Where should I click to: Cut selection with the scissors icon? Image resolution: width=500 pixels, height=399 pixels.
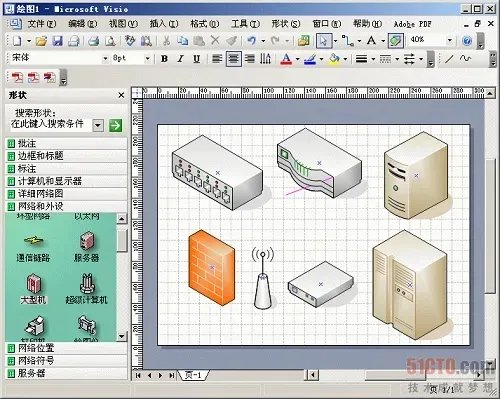tap(166, 41)
